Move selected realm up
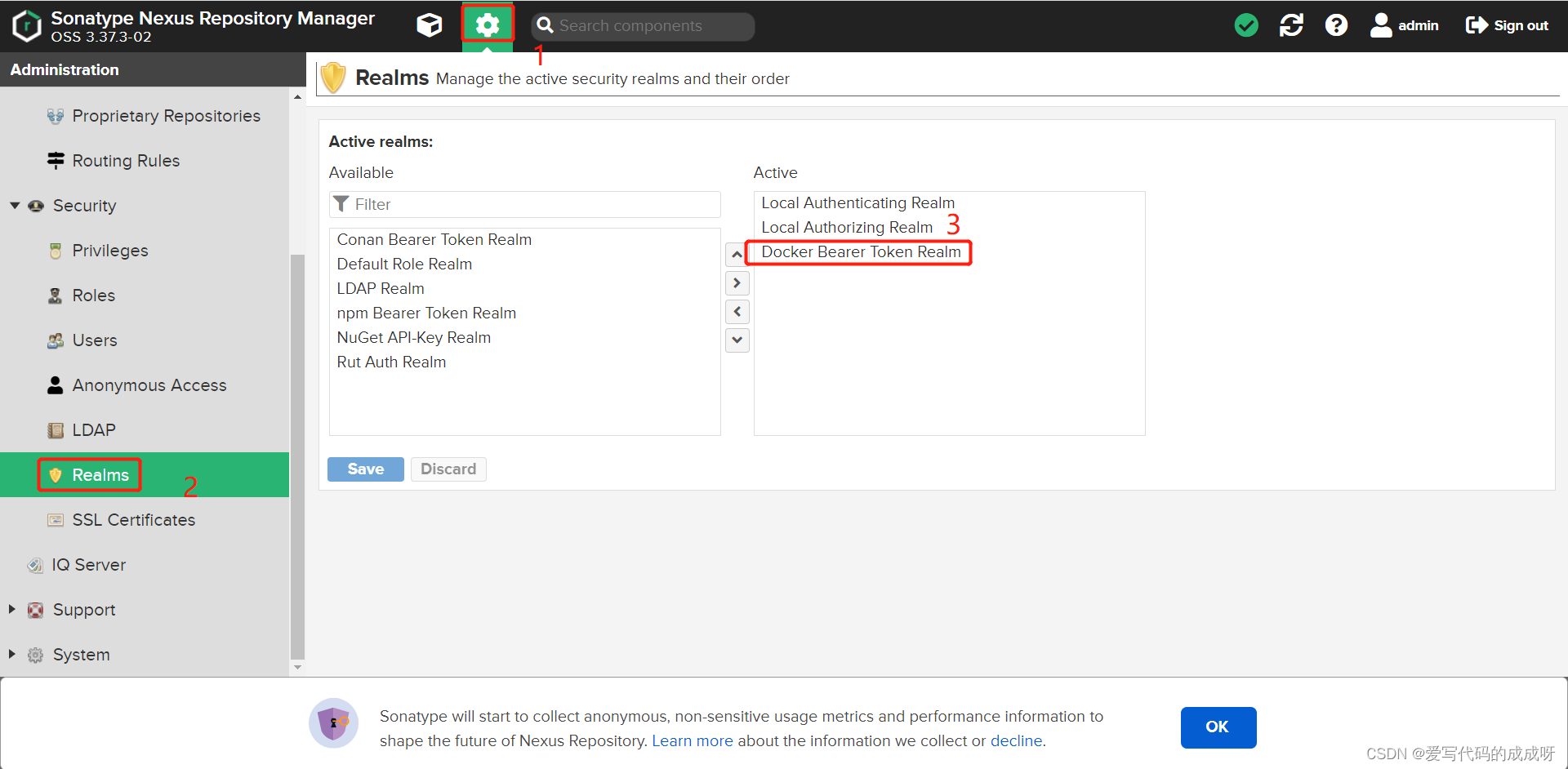This screenshot has height=769, width=1568. coord(737,255)
